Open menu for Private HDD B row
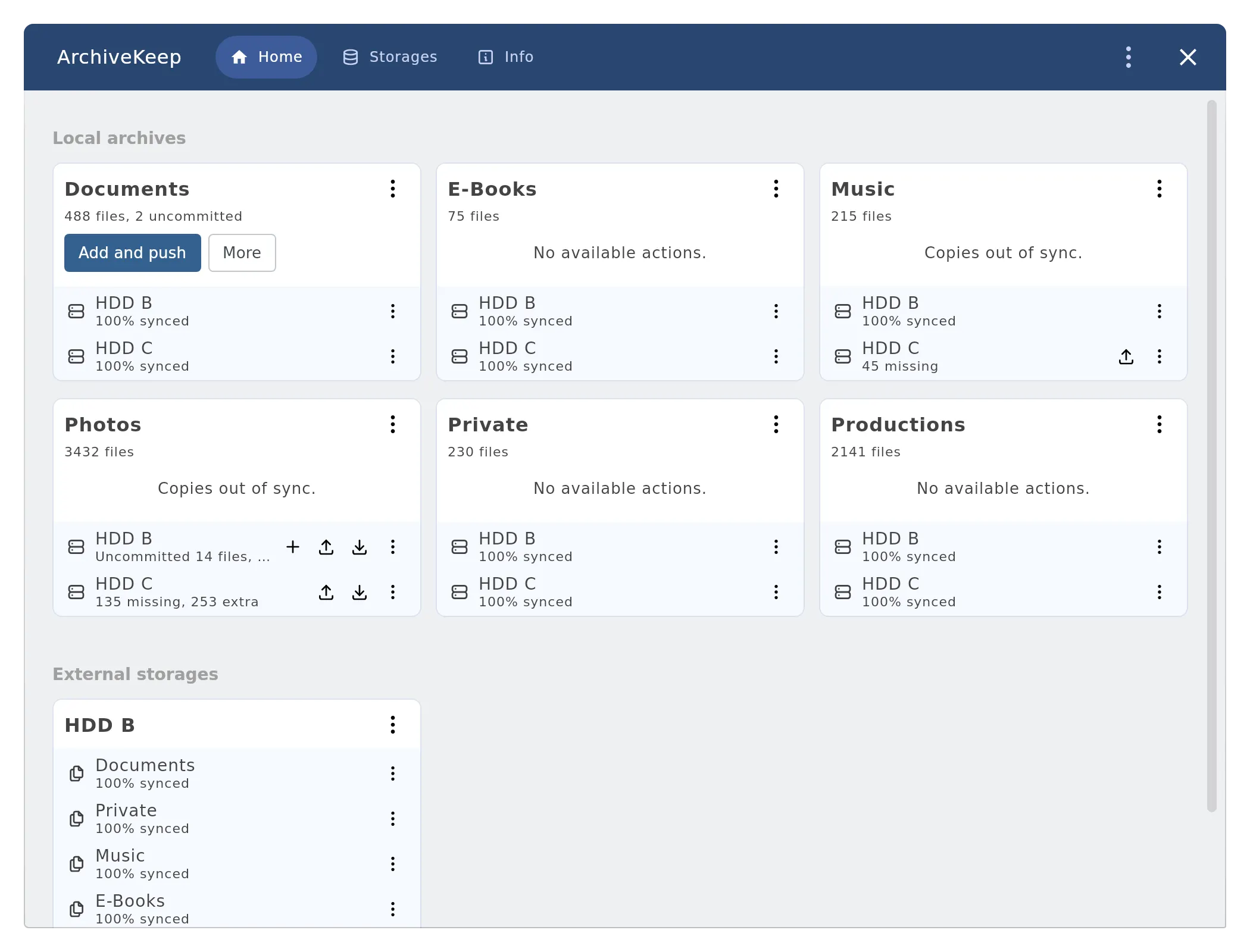Image resolution: width=1250 pixels, height=952 pixels. pyautogui.click(x=776, y=547)
